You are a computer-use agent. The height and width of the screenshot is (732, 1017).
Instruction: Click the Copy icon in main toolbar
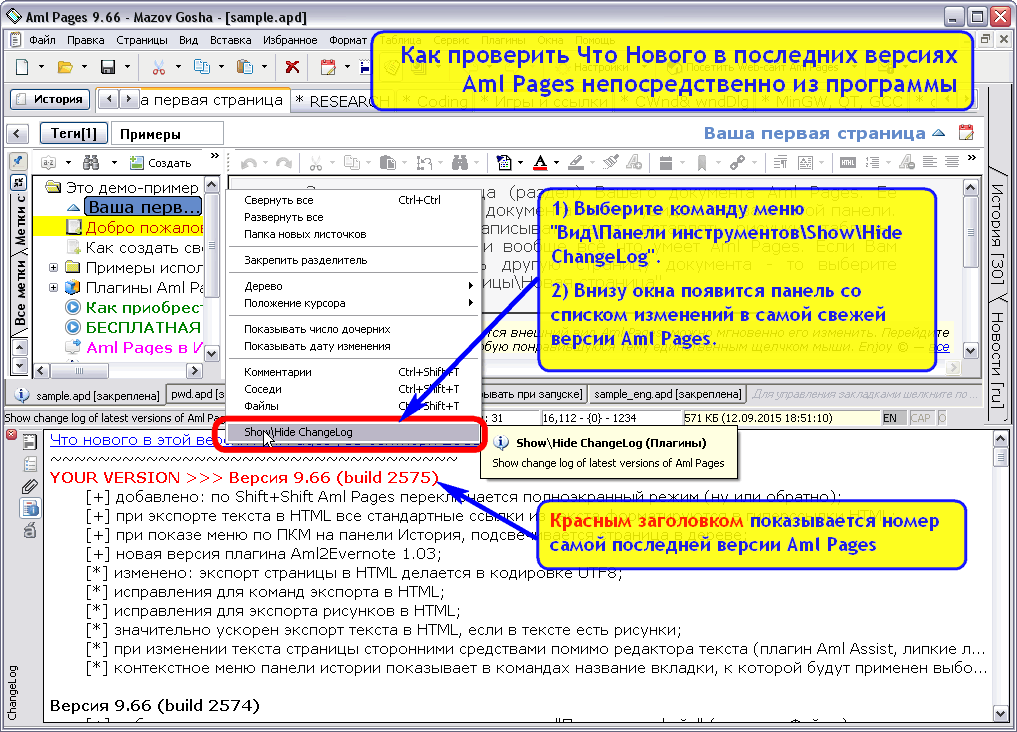pyautogui.click(x=202, y=67)
